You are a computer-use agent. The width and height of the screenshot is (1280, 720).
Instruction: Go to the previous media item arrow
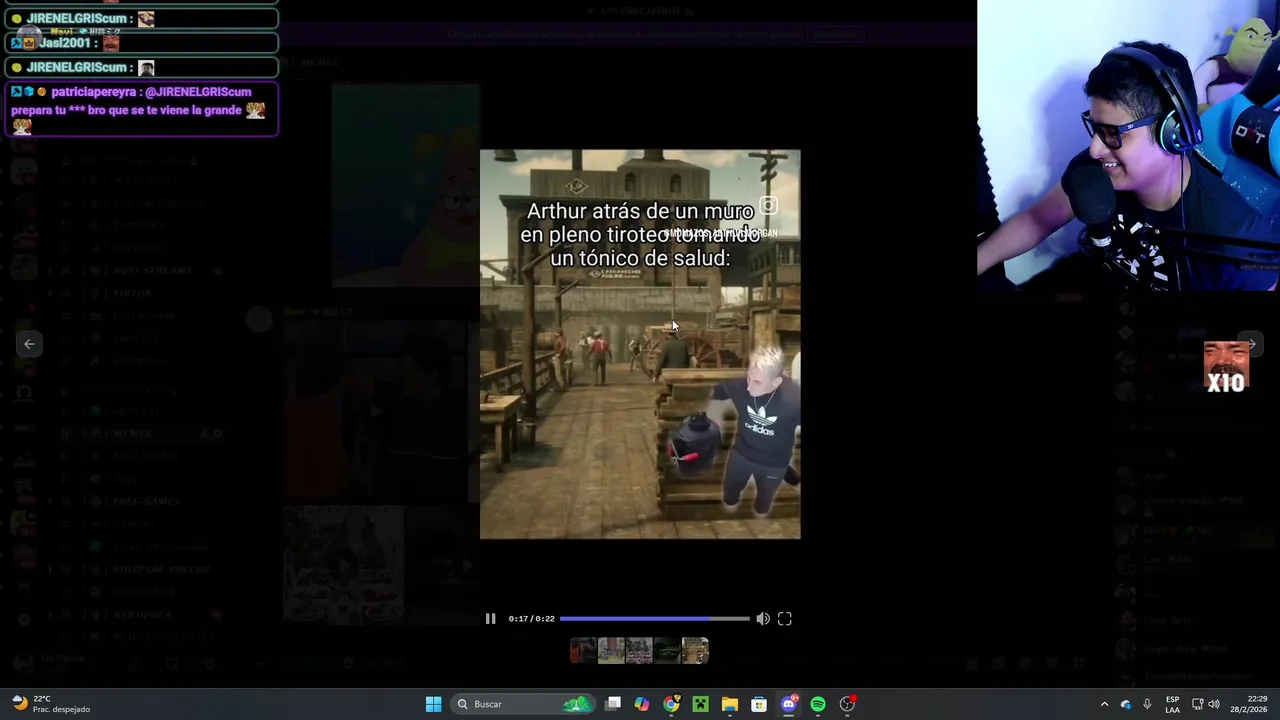click(x=29, y=344)
